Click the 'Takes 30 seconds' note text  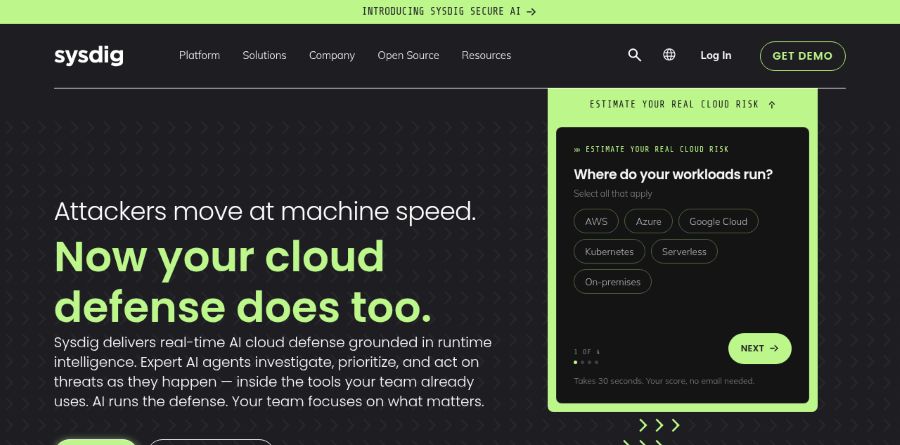[x=664, y=381]
